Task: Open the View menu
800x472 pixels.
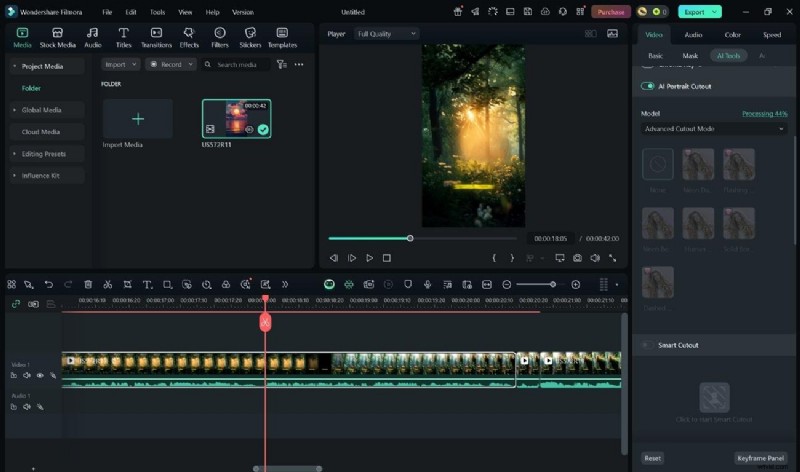Action: (x=185, y=12)
